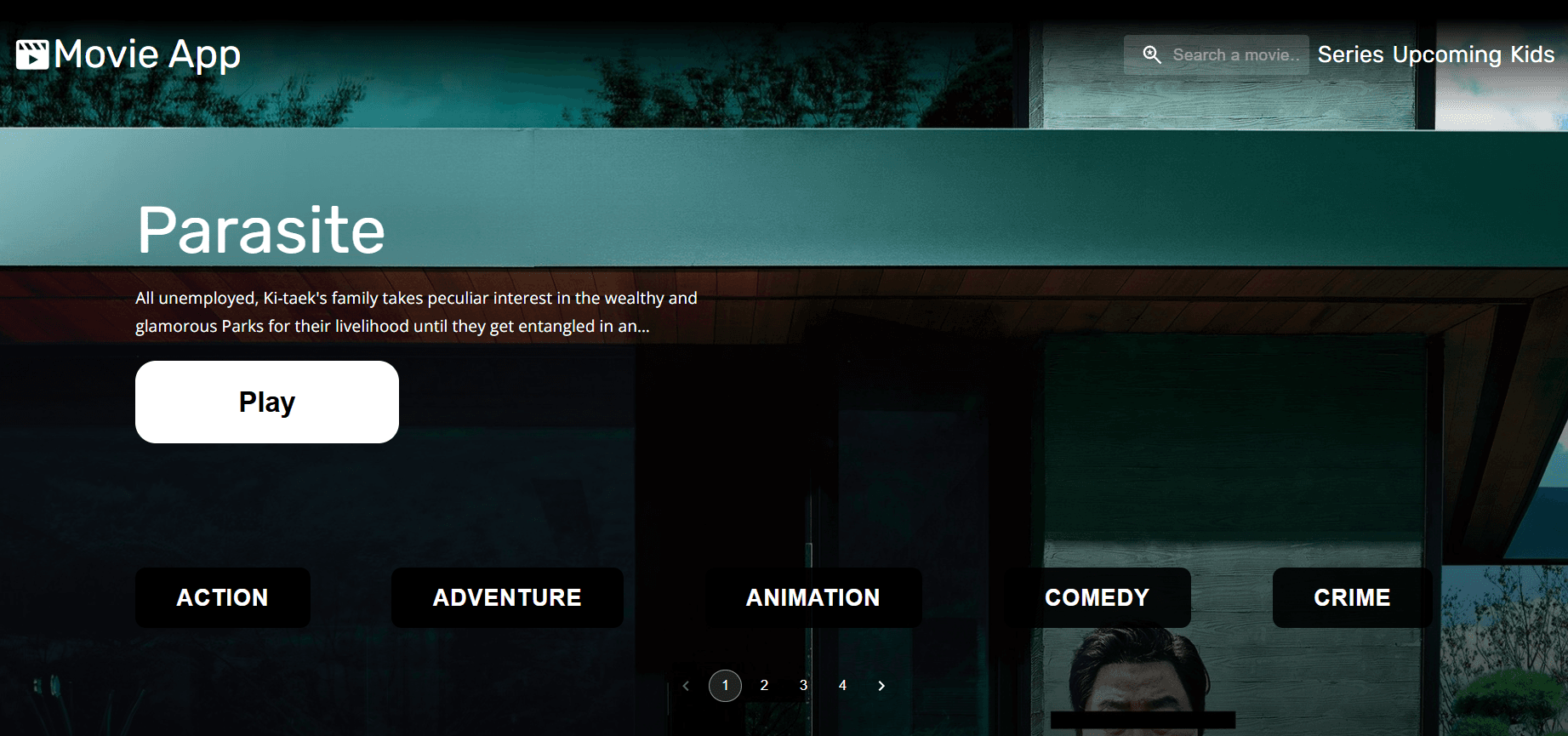The width and height of the screenshot is (1568, 736).
Task: Select the ADVENTURE genre button
Action: coord(507,597)
